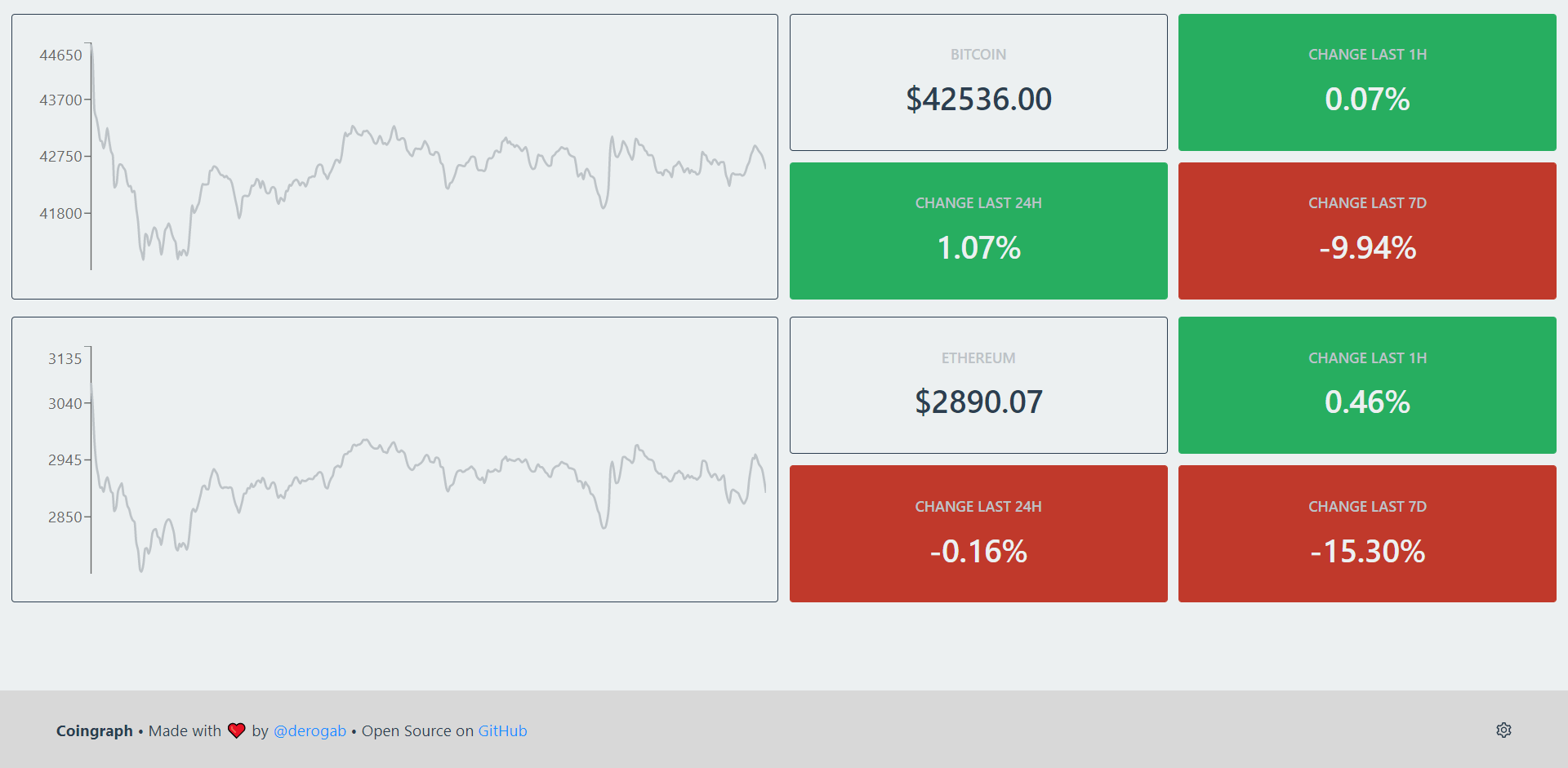The width and height of the screenshot is (1568, 768).
Task: Click Bitcoin Change Last 7D tile
Action: (1367, 231)
